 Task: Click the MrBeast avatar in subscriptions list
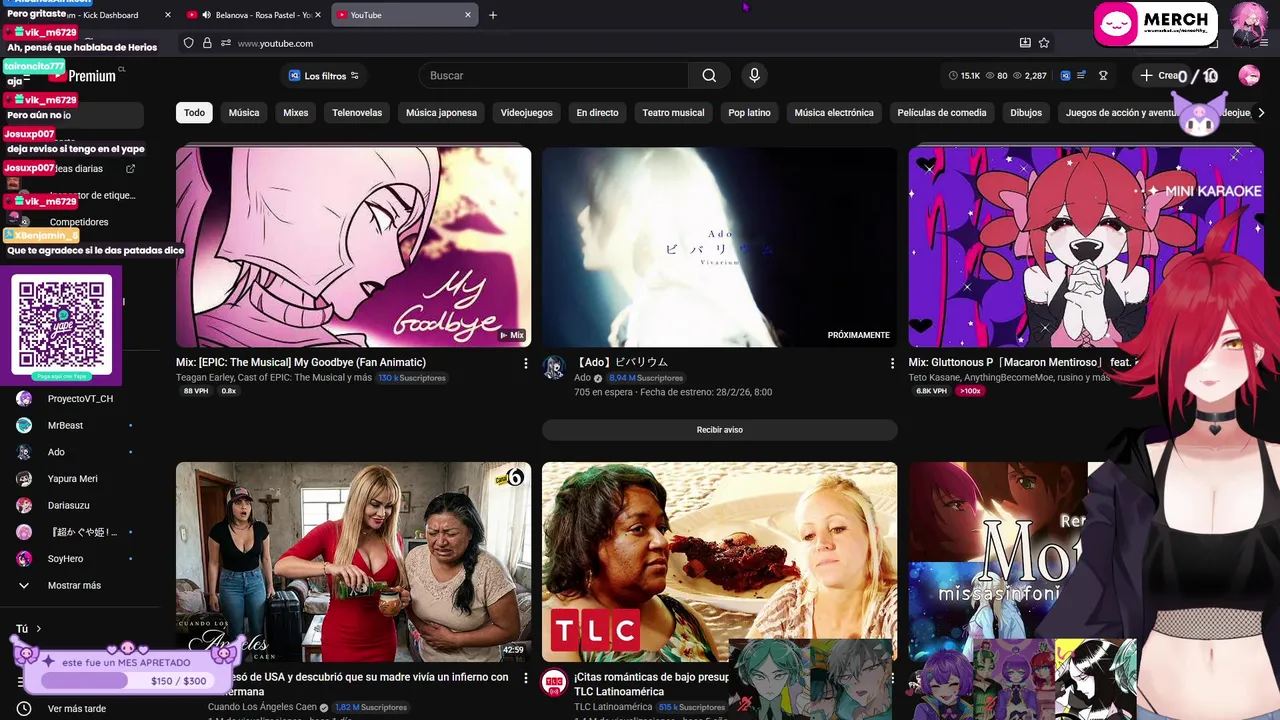24,425
